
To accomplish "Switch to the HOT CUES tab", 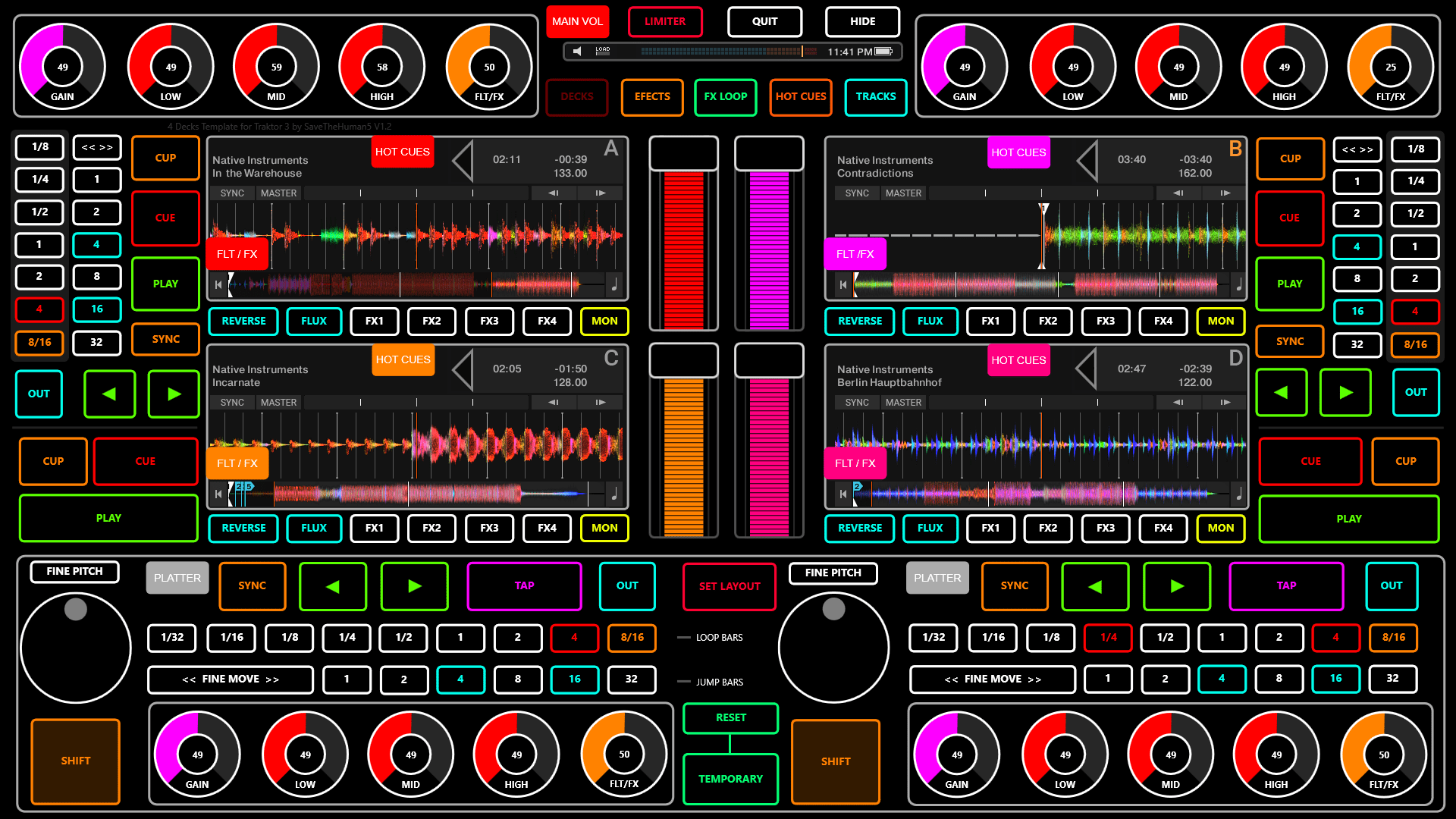I will pyautogui.click(x=801, y=97).
